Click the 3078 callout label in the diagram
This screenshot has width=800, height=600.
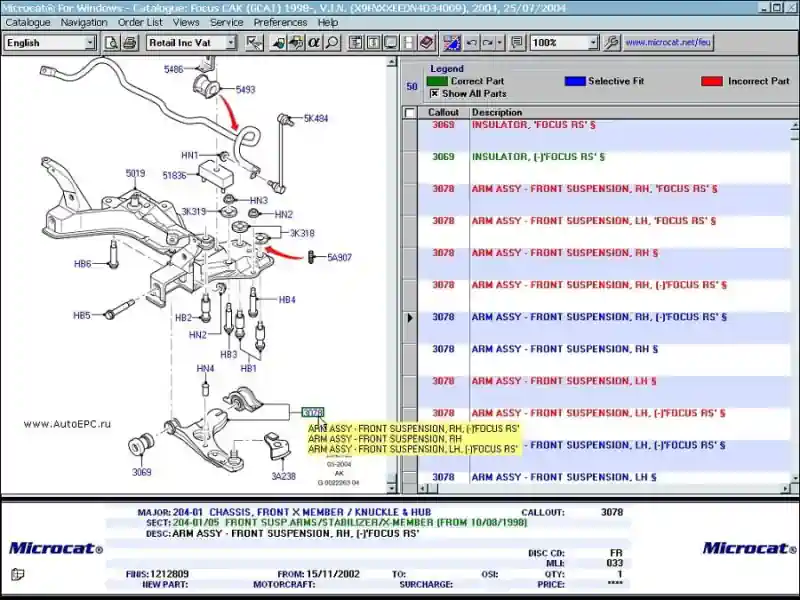click(312, 412)
